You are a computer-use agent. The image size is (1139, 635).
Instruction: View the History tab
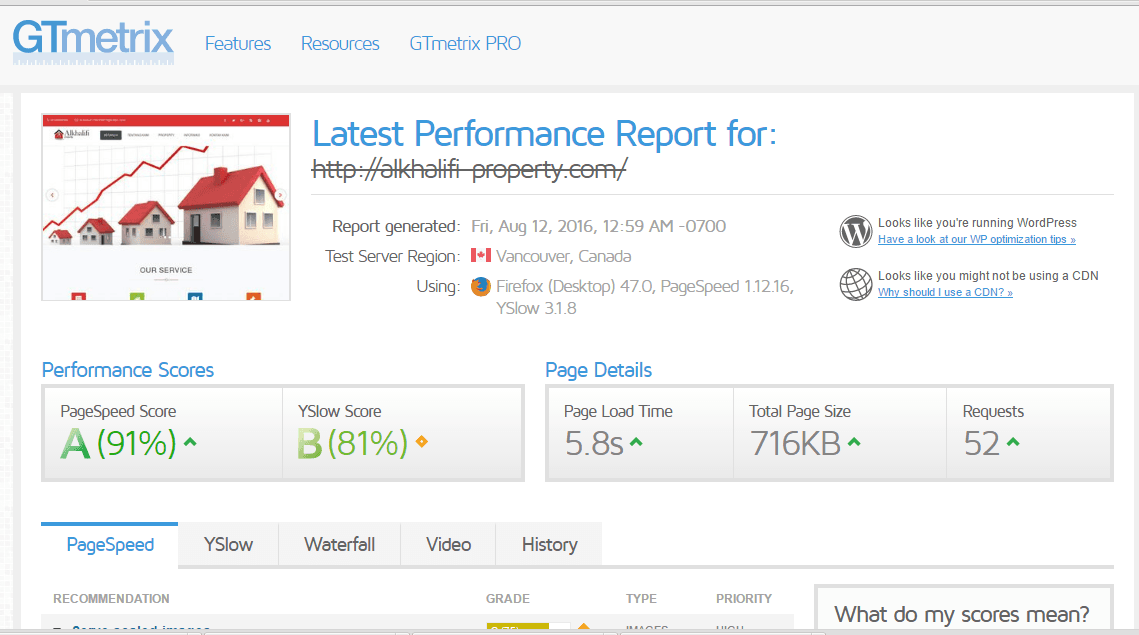[549, 545]
